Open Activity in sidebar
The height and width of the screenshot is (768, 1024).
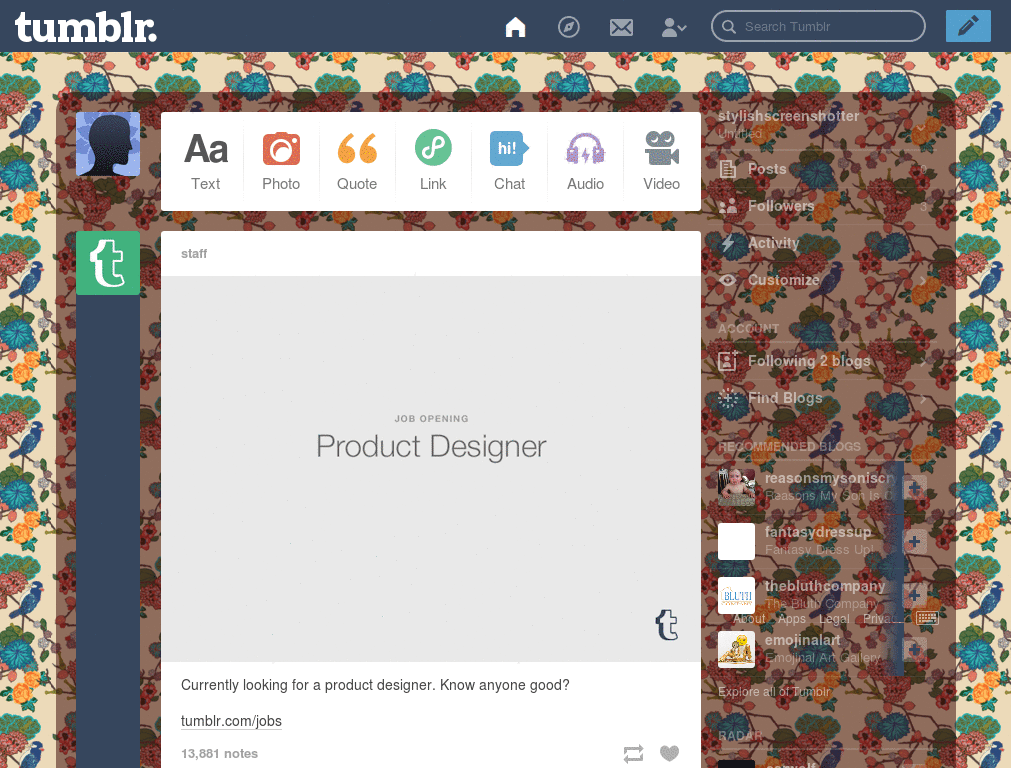[x=823, y=243]
